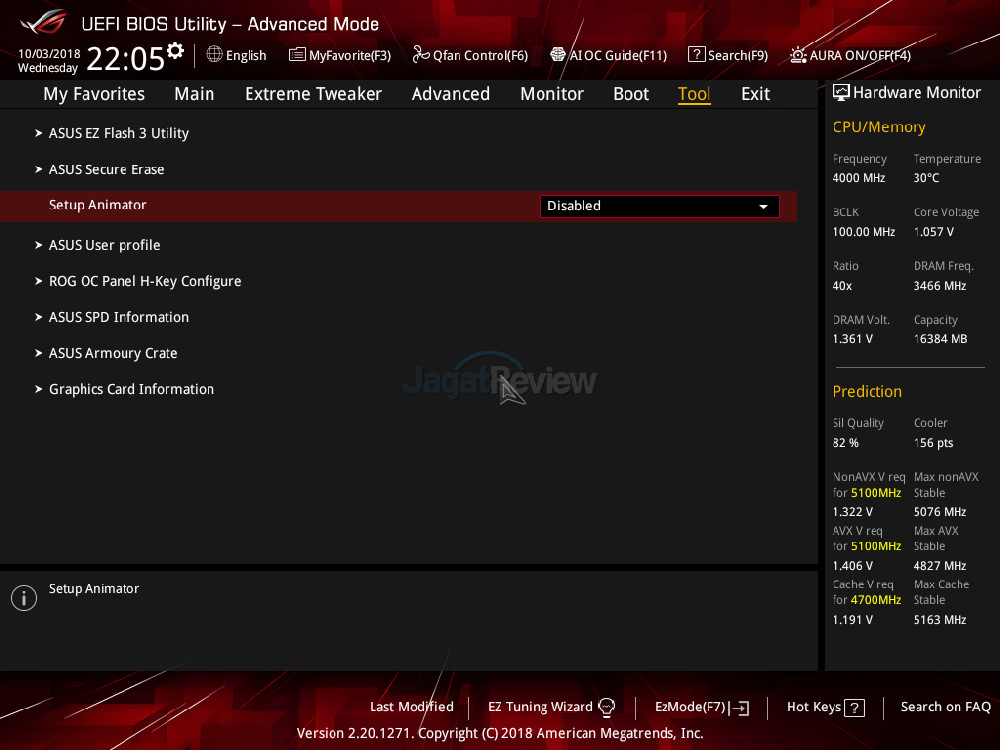
Task: Open the clock settings gear icon
Action: 175,50
